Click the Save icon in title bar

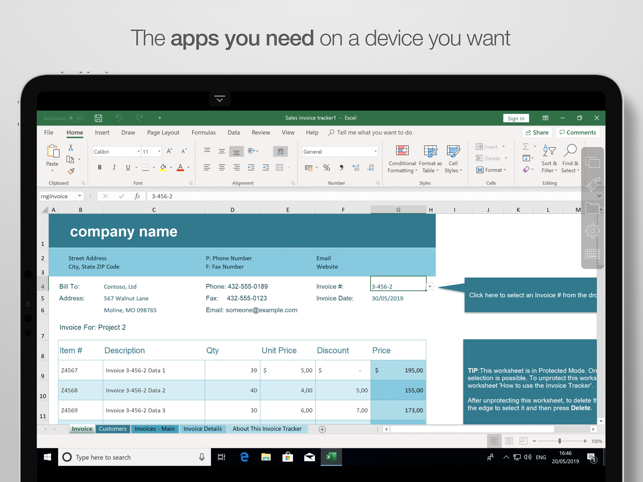pos(98,118)
